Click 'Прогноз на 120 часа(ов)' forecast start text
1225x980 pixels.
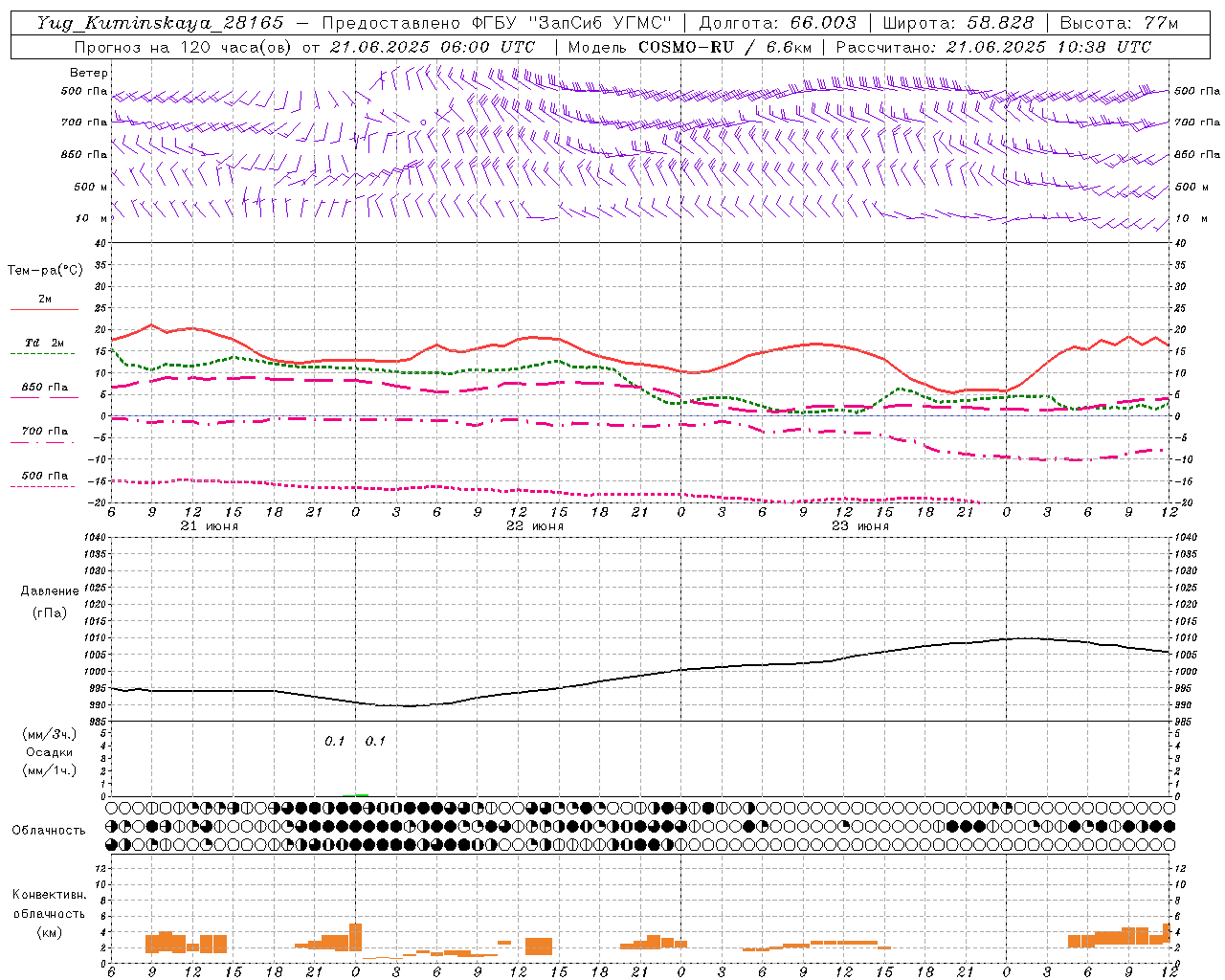click(304, 47)
